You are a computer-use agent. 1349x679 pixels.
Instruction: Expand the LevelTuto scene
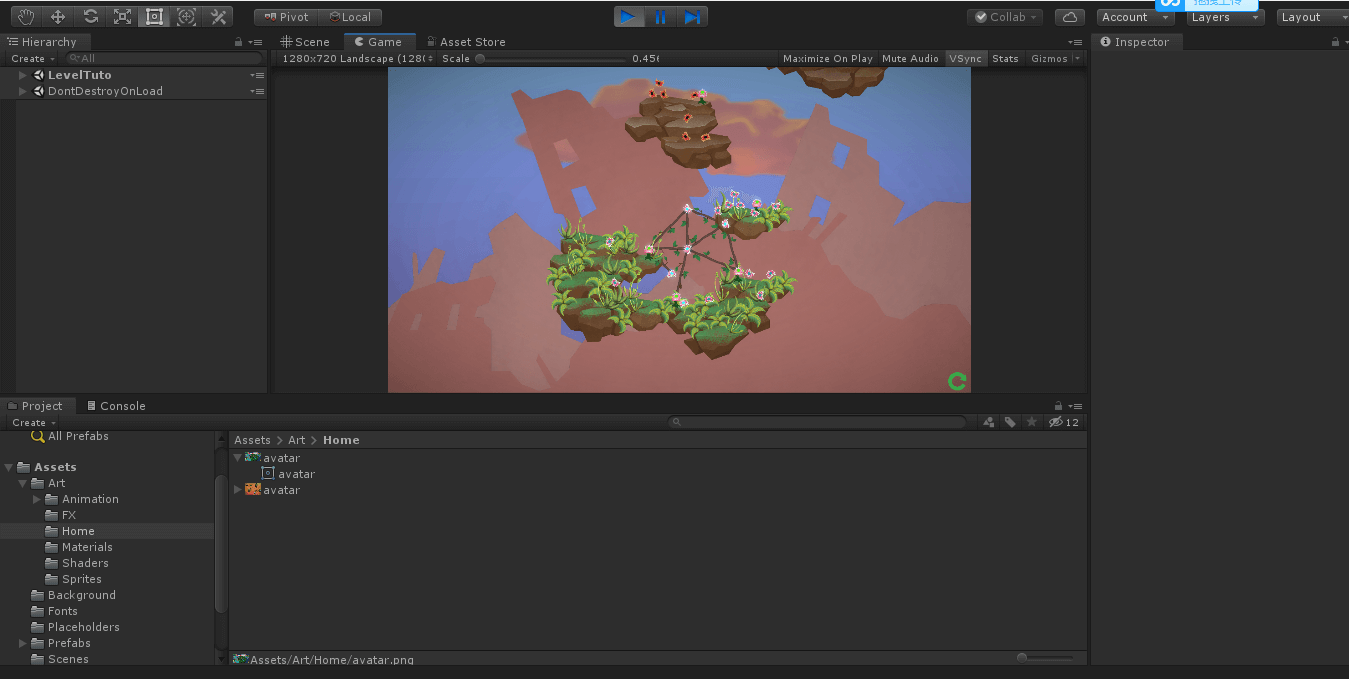tap(23, 75)
